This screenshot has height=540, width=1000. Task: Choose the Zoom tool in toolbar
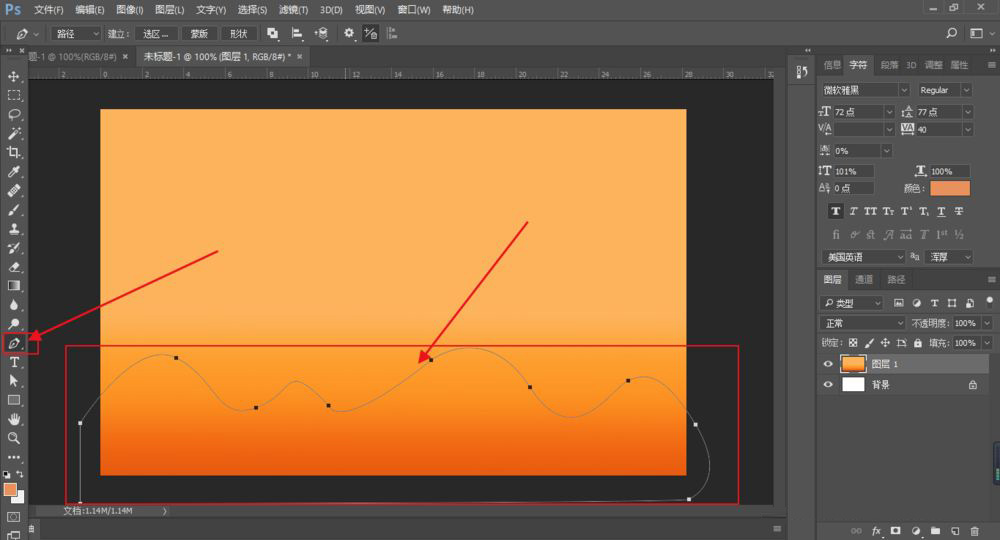14,438
